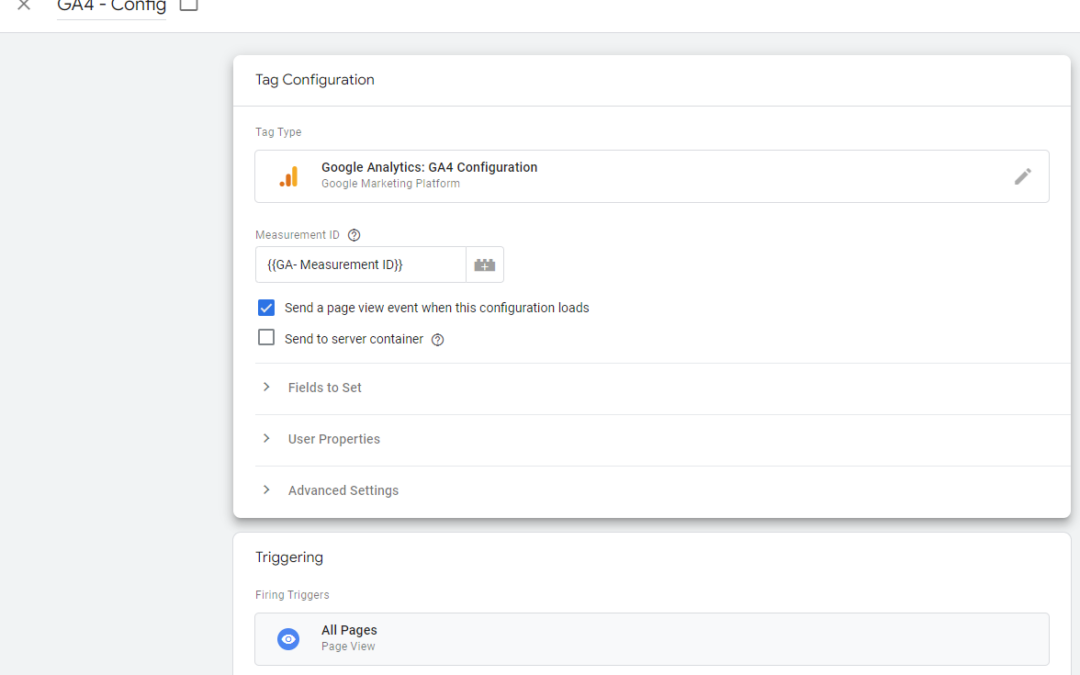Click the All Pages trigger eye icon

pyautogui.click(x=289, y=639)
